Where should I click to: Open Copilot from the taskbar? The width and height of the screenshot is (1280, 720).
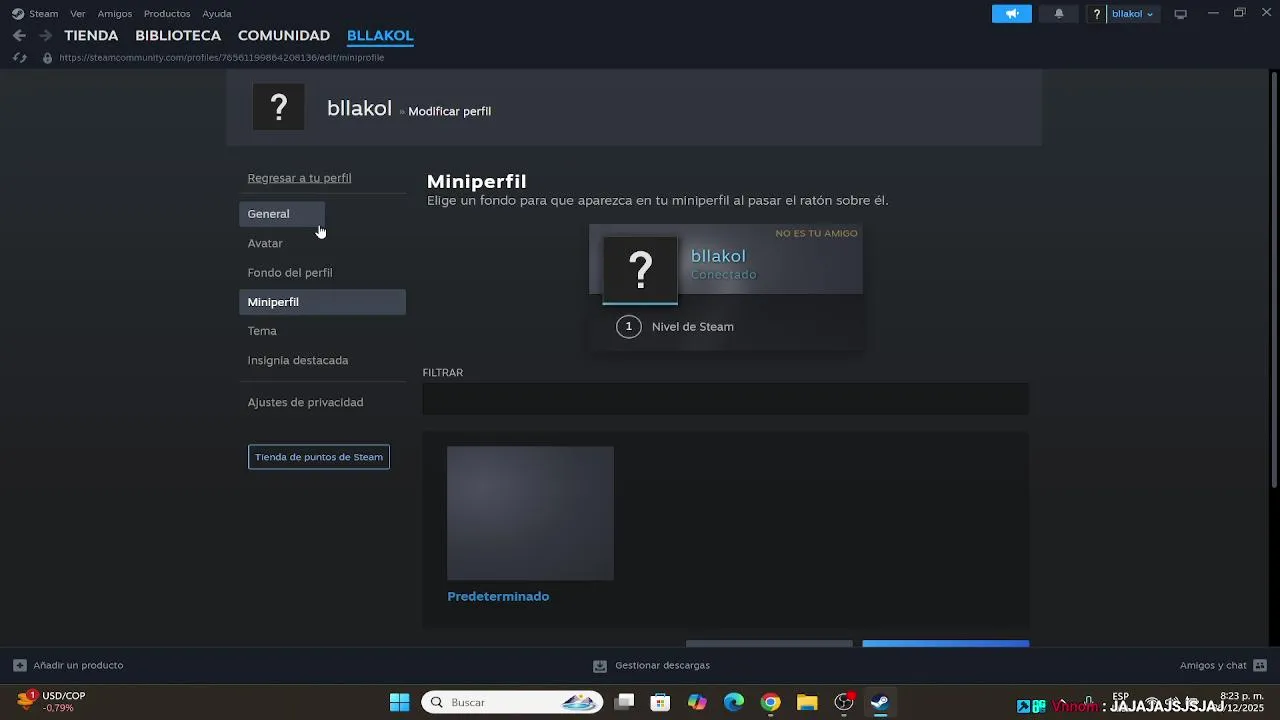pos(697,702)
